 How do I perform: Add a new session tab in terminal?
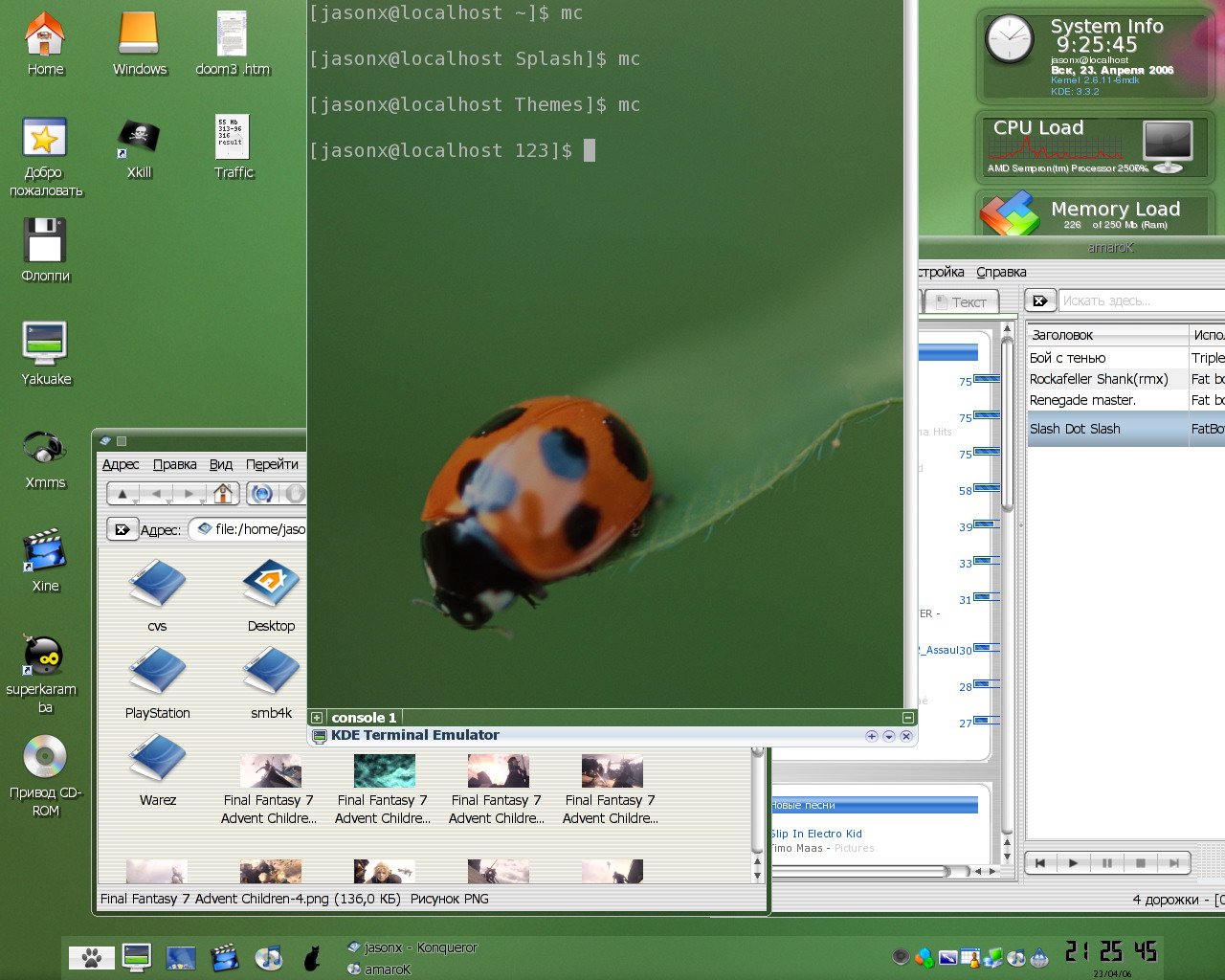click(x=317, y=717)
